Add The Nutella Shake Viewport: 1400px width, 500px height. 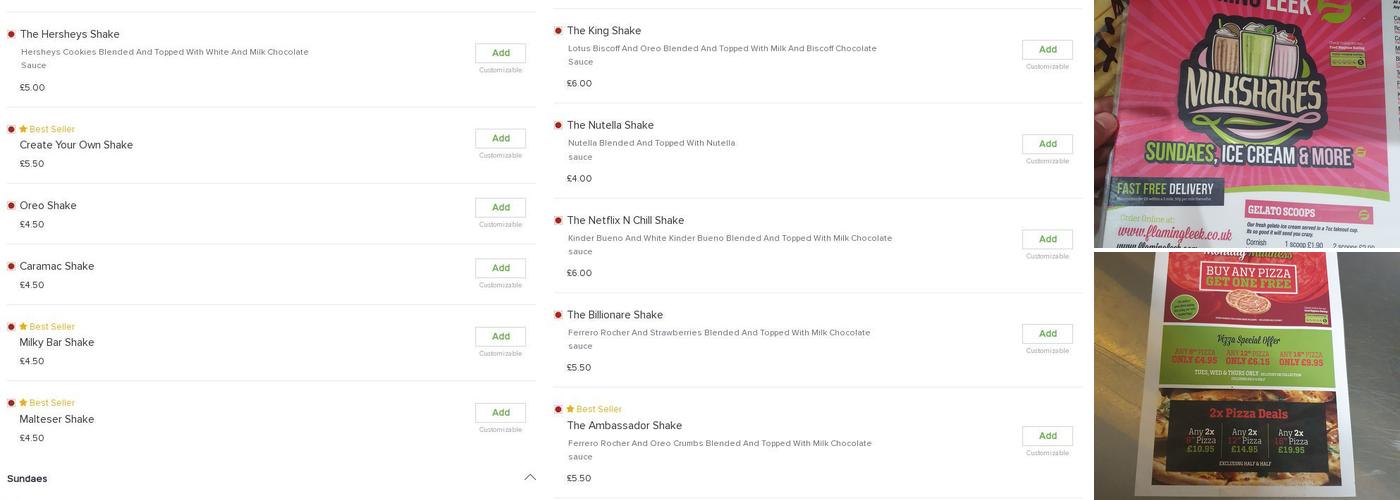click(1047, 144)
